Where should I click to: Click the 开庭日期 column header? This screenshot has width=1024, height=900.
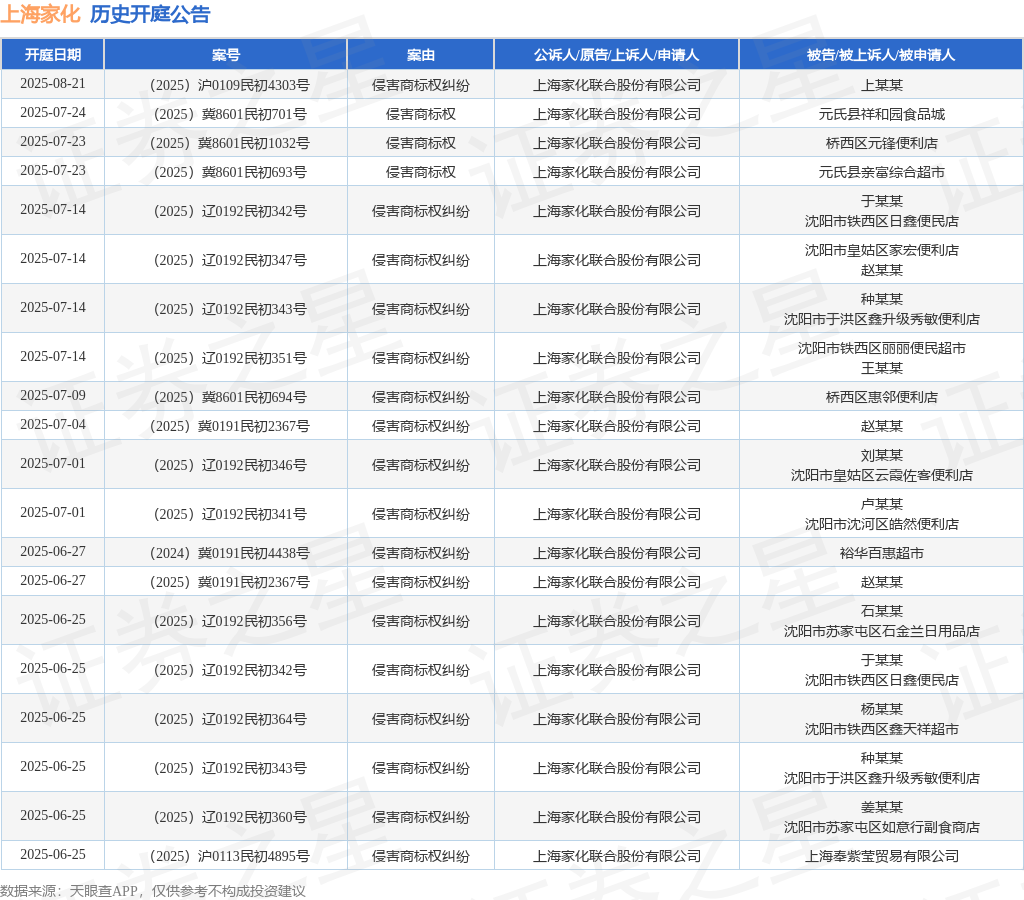pos(53,55)
